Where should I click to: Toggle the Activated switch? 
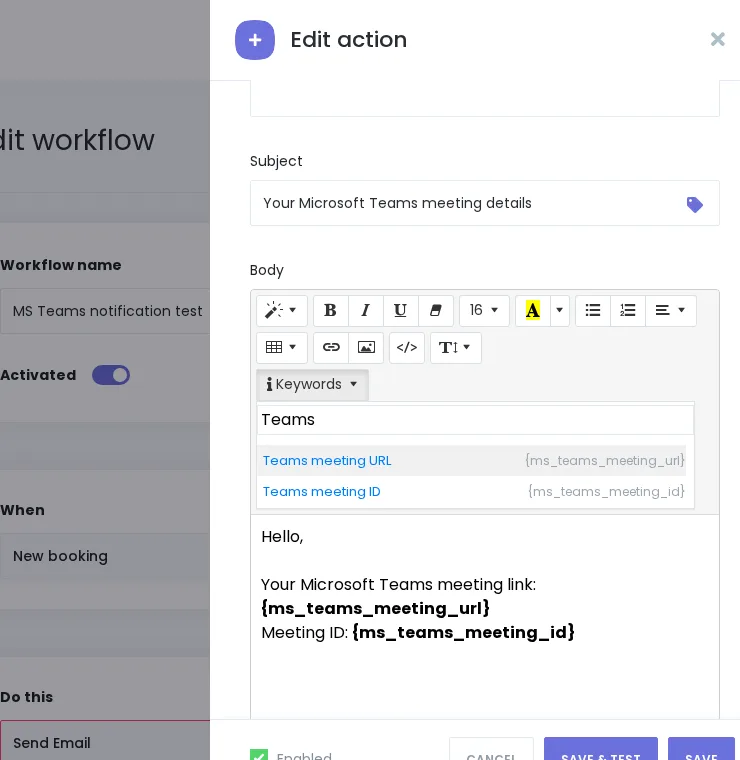(111, 375)
